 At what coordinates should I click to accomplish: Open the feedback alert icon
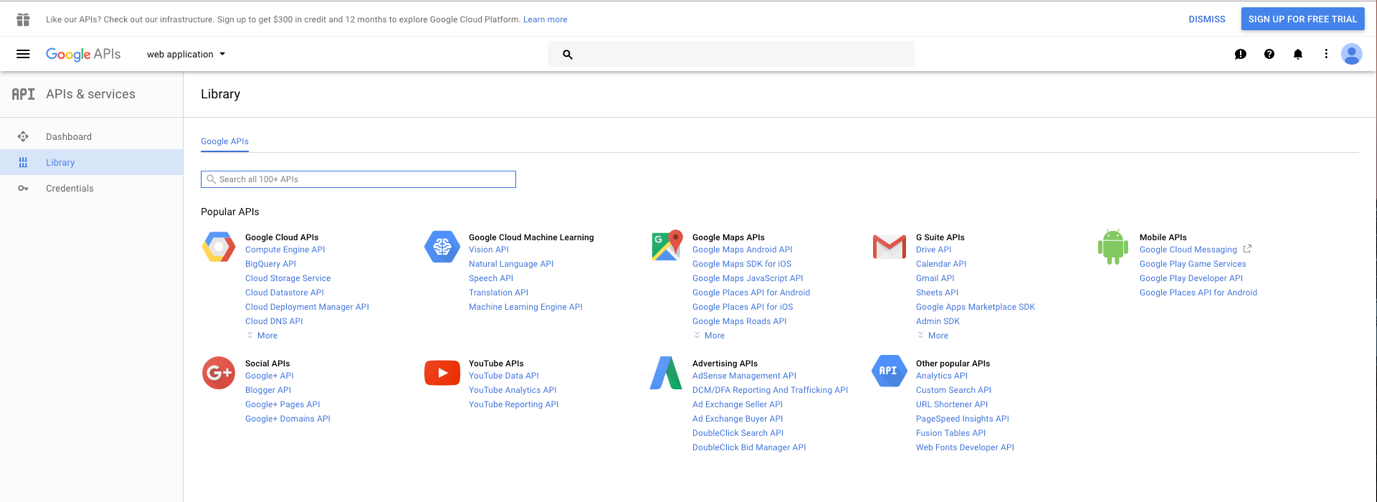point(1240,54)
